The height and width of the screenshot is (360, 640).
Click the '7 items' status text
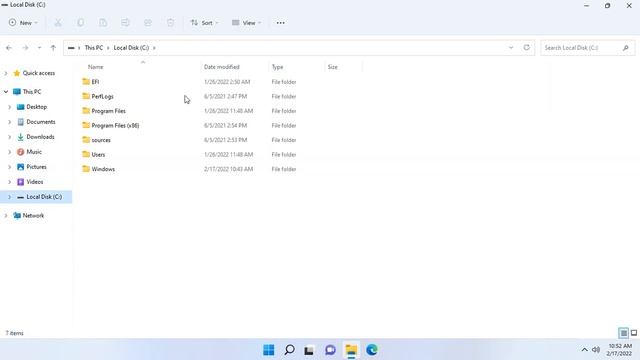[14, 333]
